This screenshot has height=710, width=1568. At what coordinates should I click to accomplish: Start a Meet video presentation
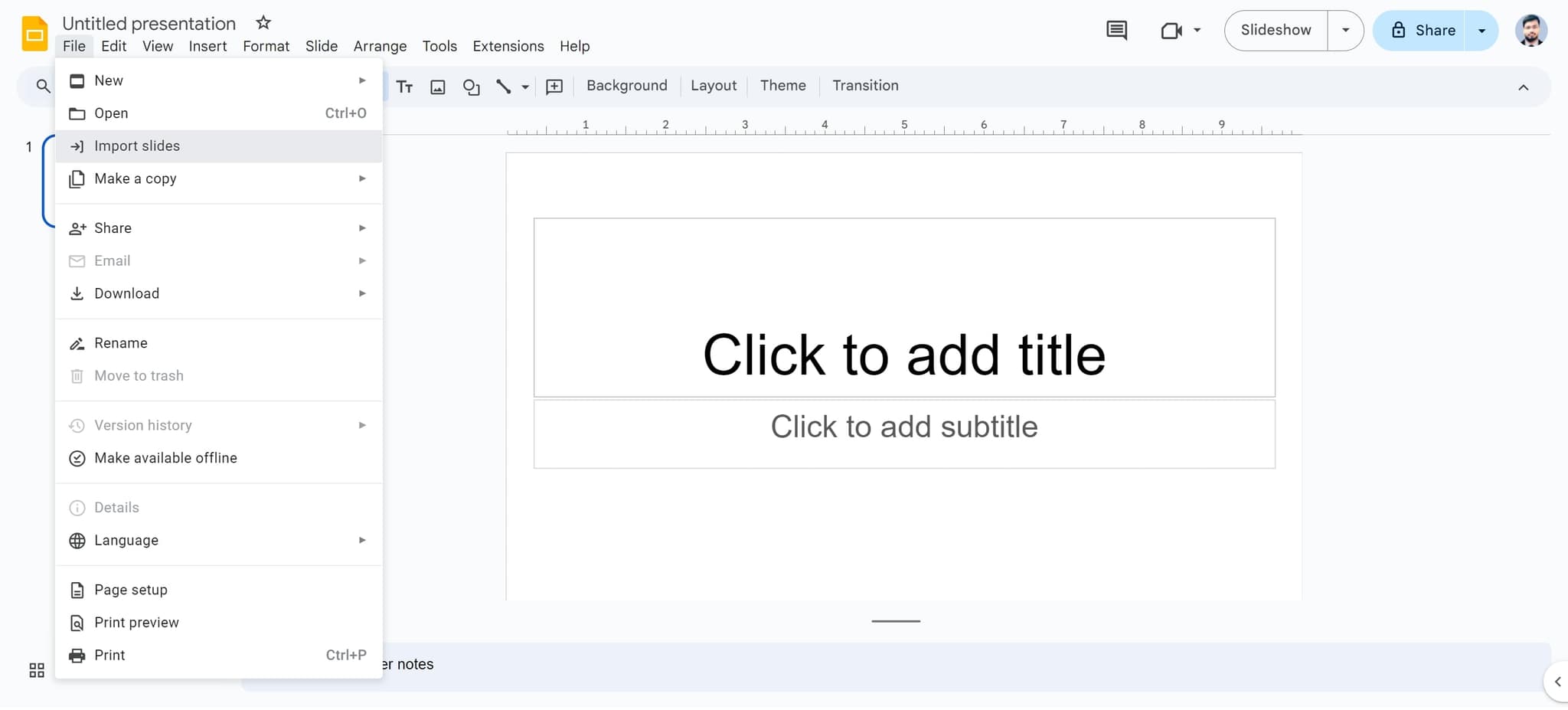point(1171,31)
